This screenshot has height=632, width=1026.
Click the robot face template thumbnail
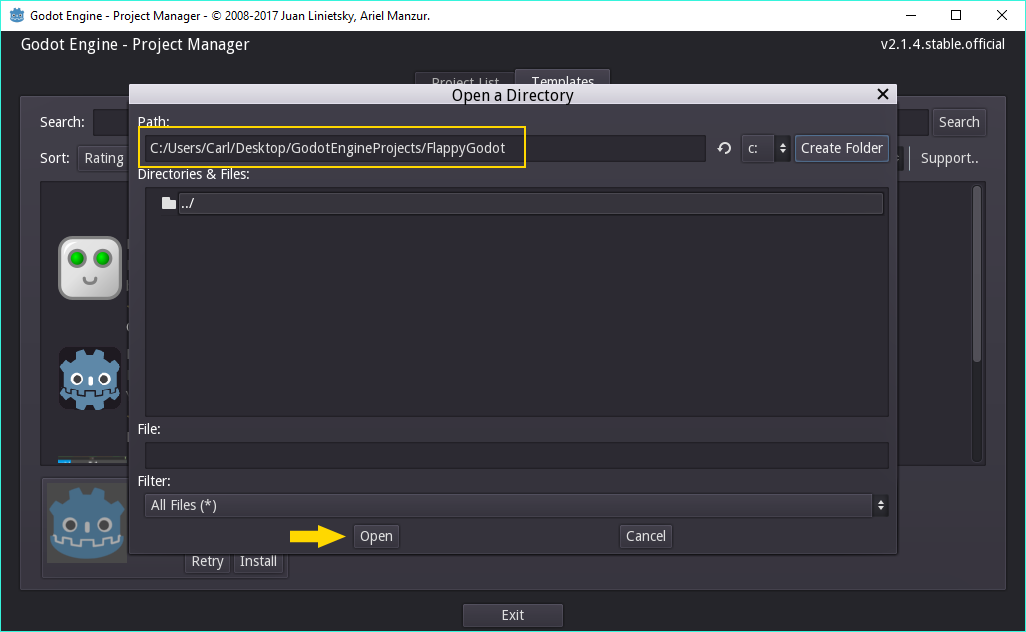[90, 268]
